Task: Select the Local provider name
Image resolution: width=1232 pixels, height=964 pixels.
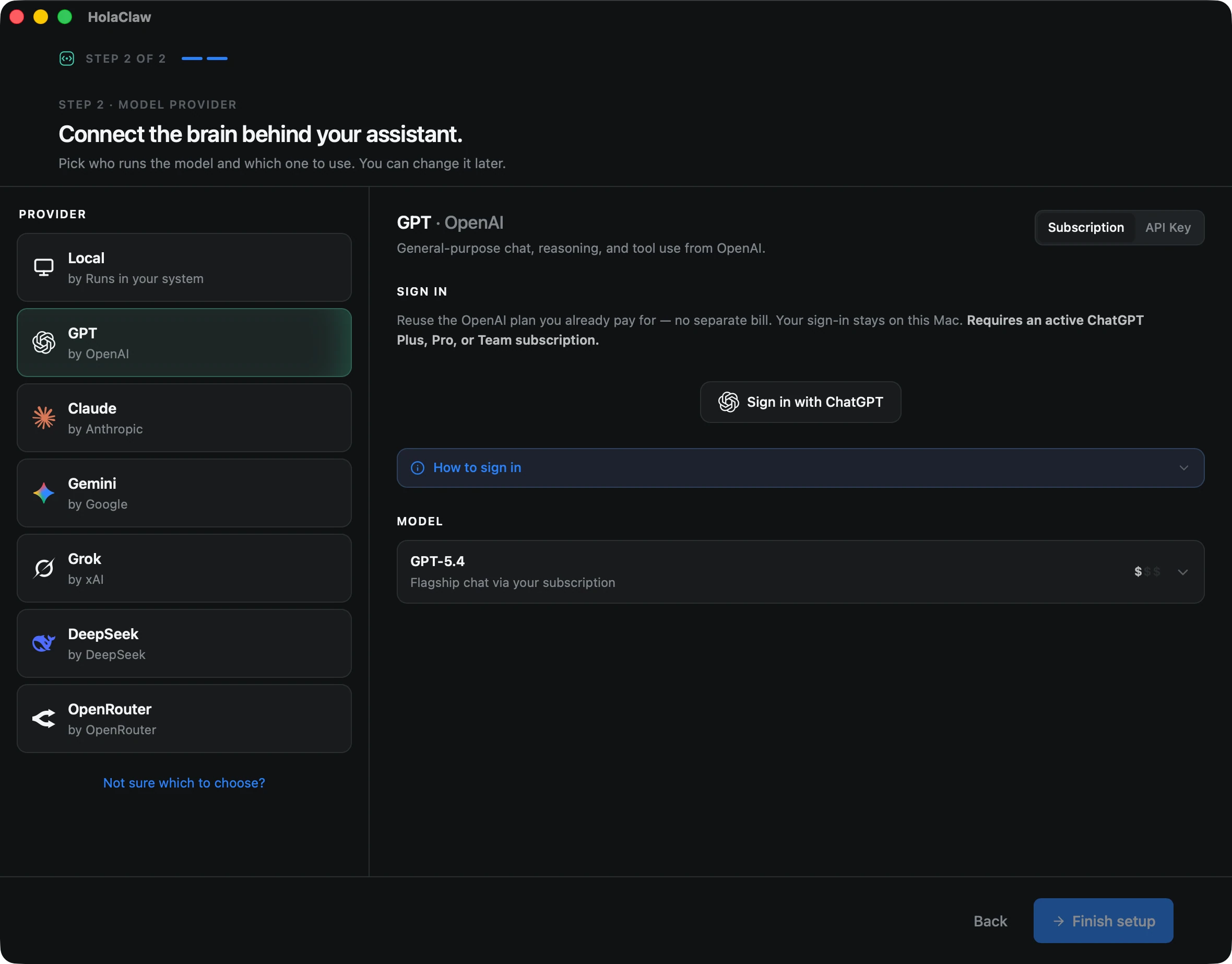Action: pos(86,258)
